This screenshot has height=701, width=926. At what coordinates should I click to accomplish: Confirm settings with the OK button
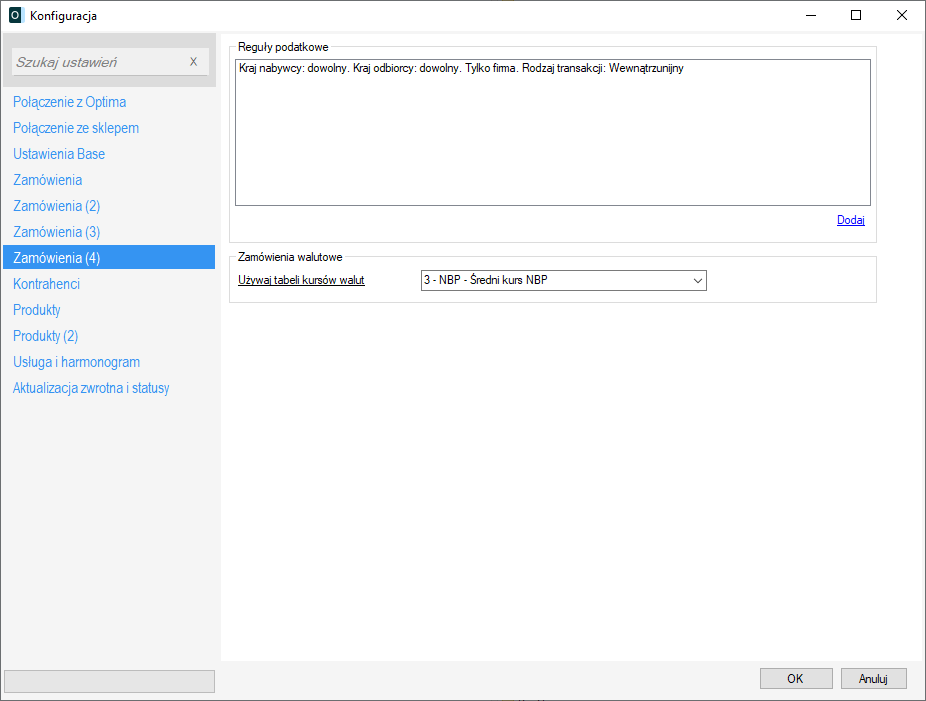pyautogui.click(x=795, y=679)
